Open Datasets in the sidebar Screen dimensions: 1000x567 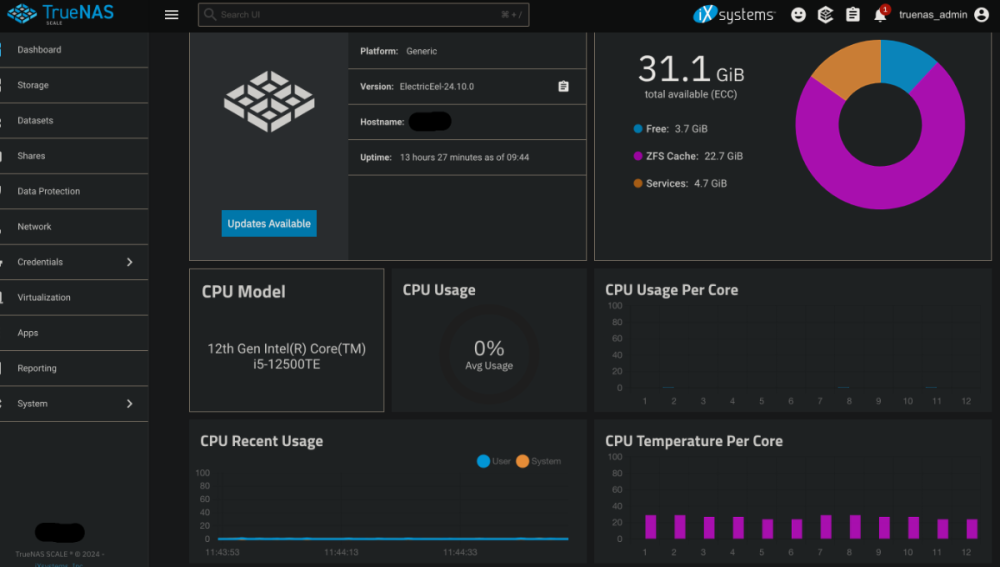(35, 120)
